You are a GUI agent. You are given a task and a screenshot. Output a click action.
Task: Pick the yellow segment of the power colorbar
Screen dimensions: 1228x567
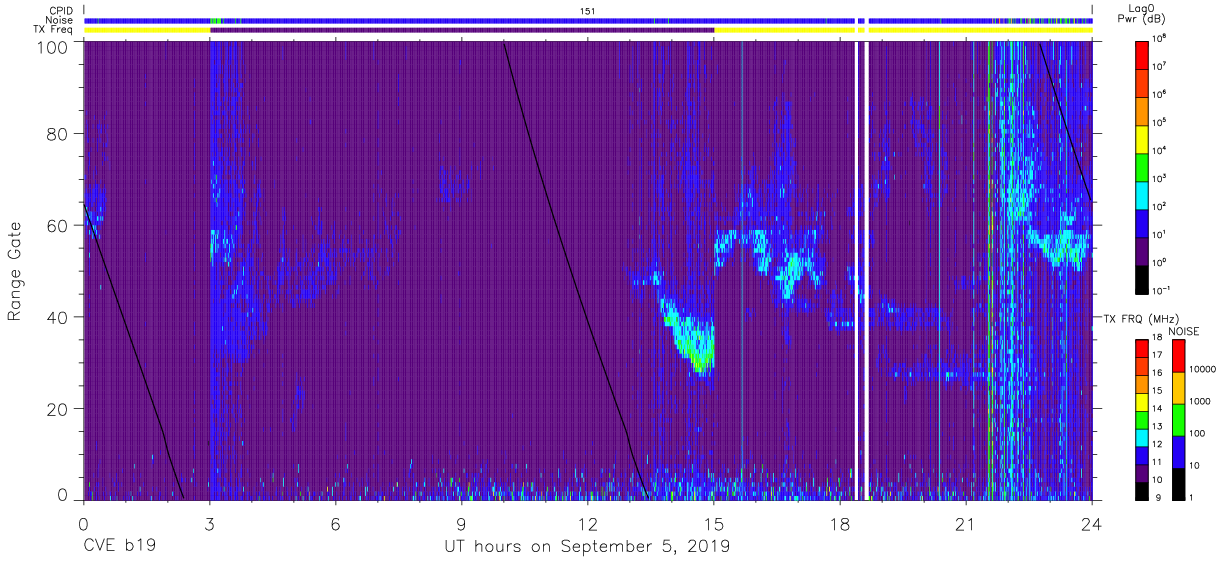(x=1144, y=140)
